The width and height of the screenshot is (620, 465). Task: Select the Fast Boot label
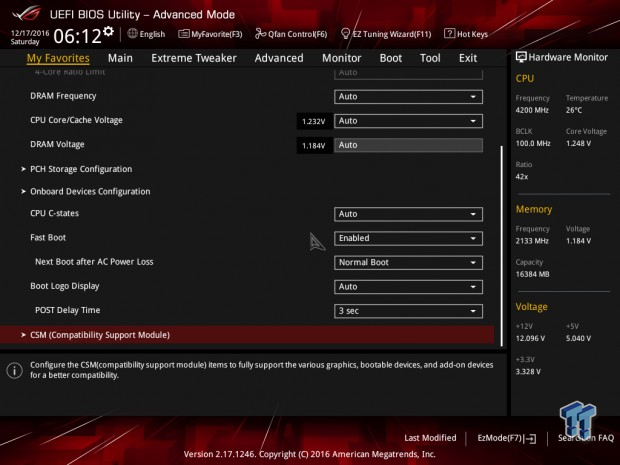tap(48, 238)
